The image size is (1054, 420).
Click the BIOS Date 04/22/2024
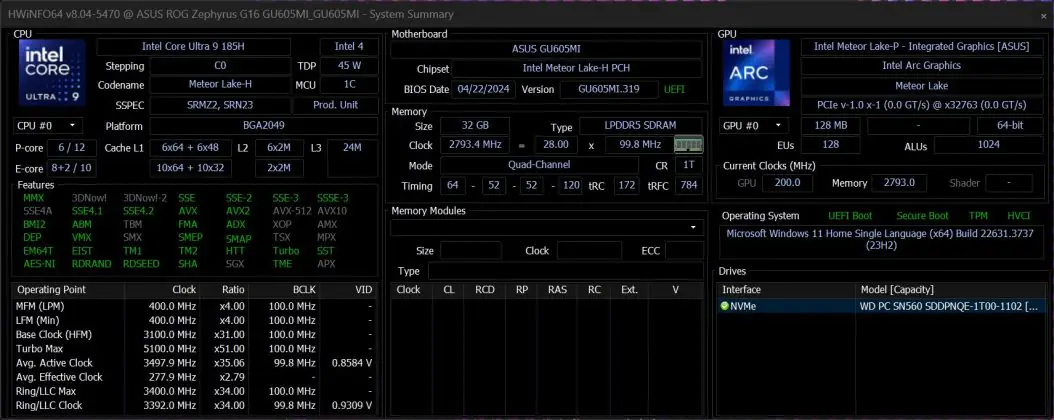point(483,89)
